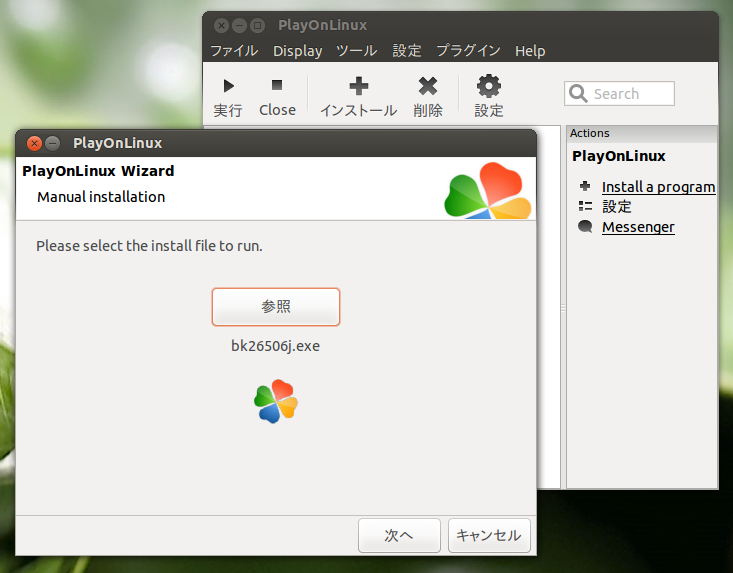The image size is (733, 573).
Task: Click the 'Manual installation' subtitle
Action: tap(101, 197)
